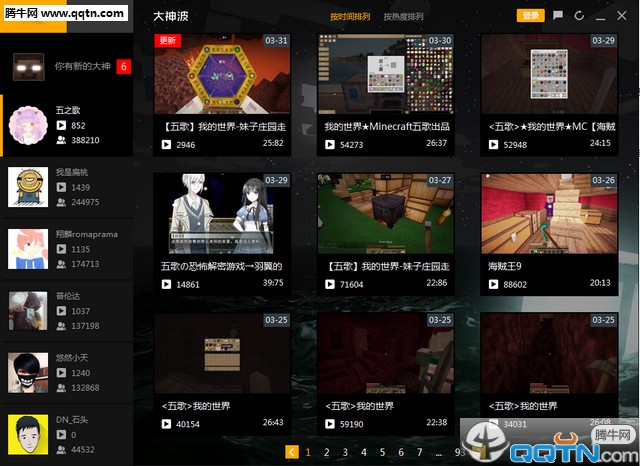Open the 03-26 海贼王9 video thumbnail
Viewport: 640px width, 466px height.
point(549,214)
